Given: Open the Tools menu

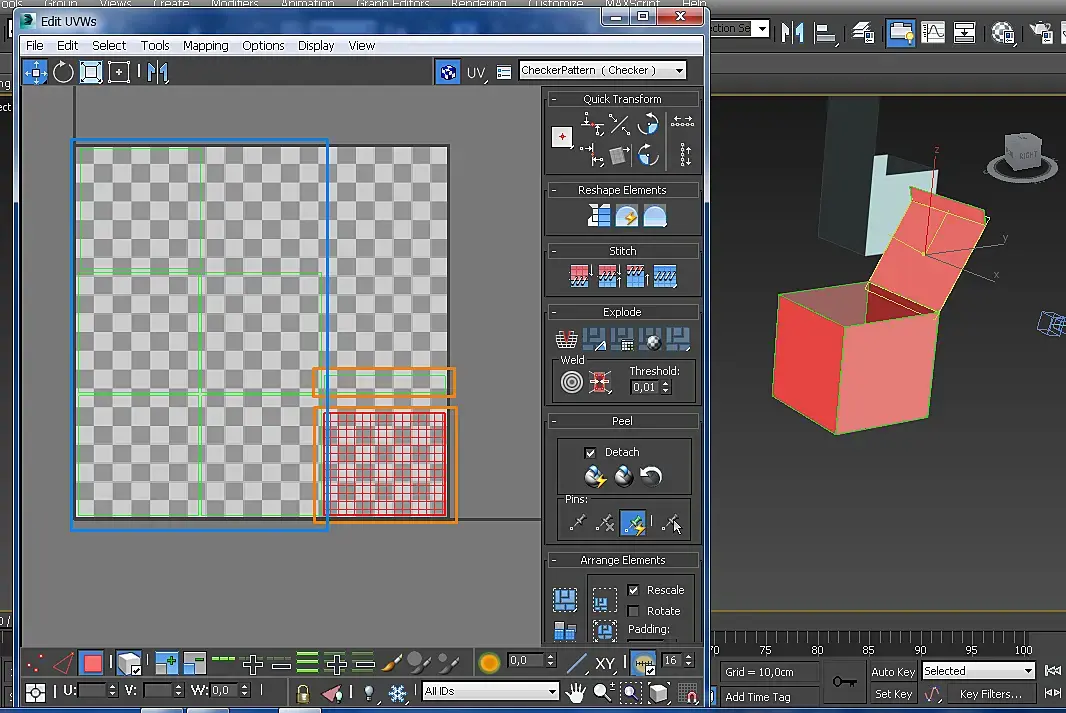Looking at the screenshot, I should (155, 45).
